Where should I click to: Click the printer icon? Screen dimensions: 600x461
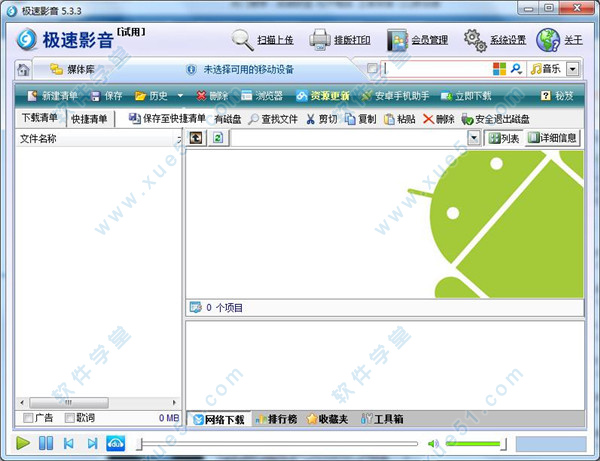pyautogui.click(x=320, y=40)
